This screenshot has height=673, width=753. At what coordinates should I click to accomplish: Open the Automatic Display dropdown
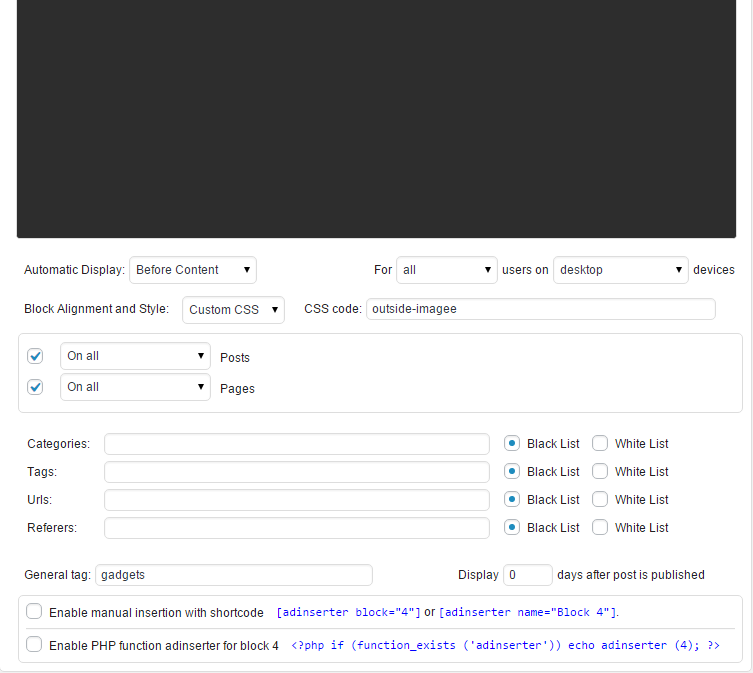click(193, 270)
